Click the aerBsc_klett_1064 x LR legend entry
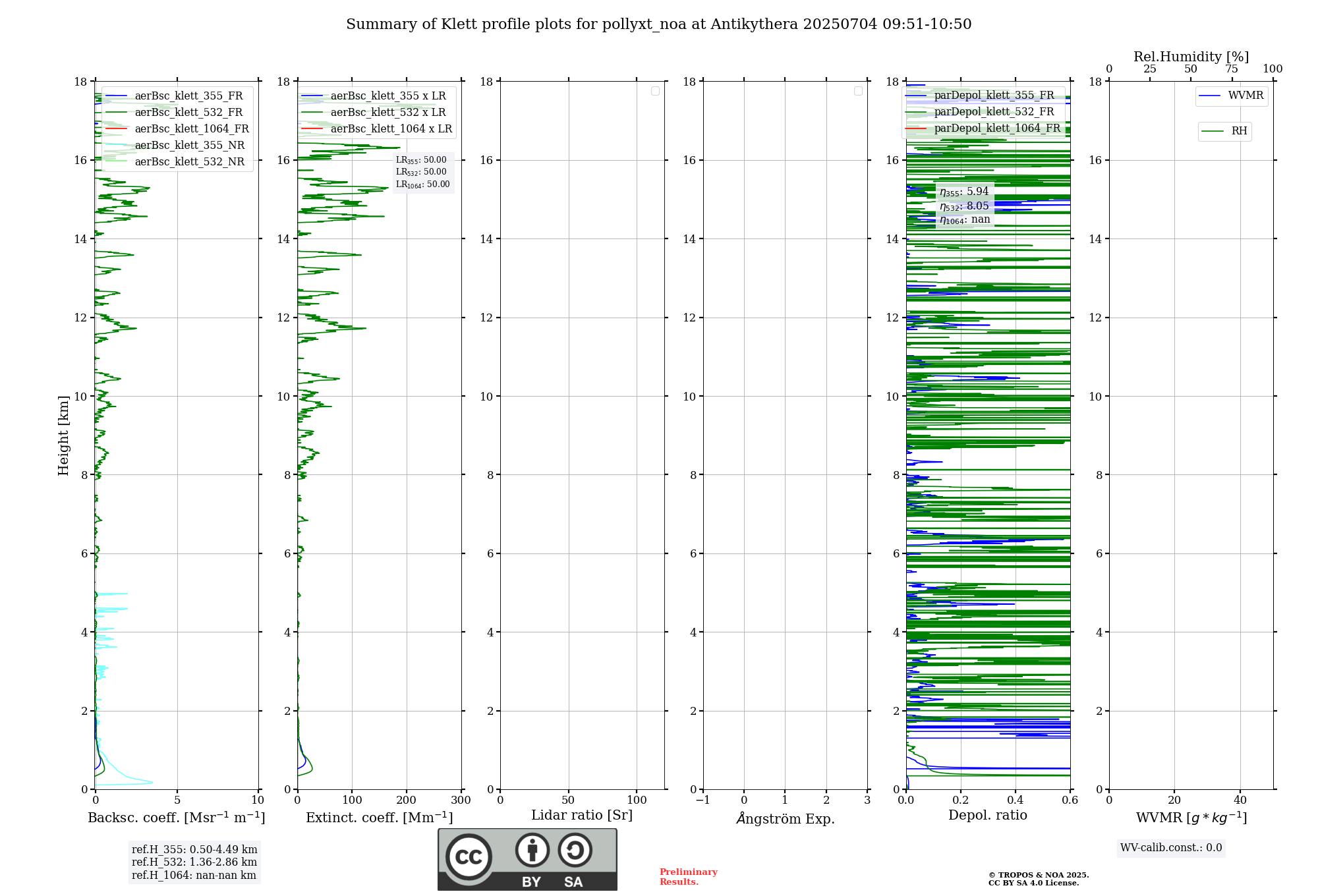This screenshot has height=896, width=1318. 377,128
